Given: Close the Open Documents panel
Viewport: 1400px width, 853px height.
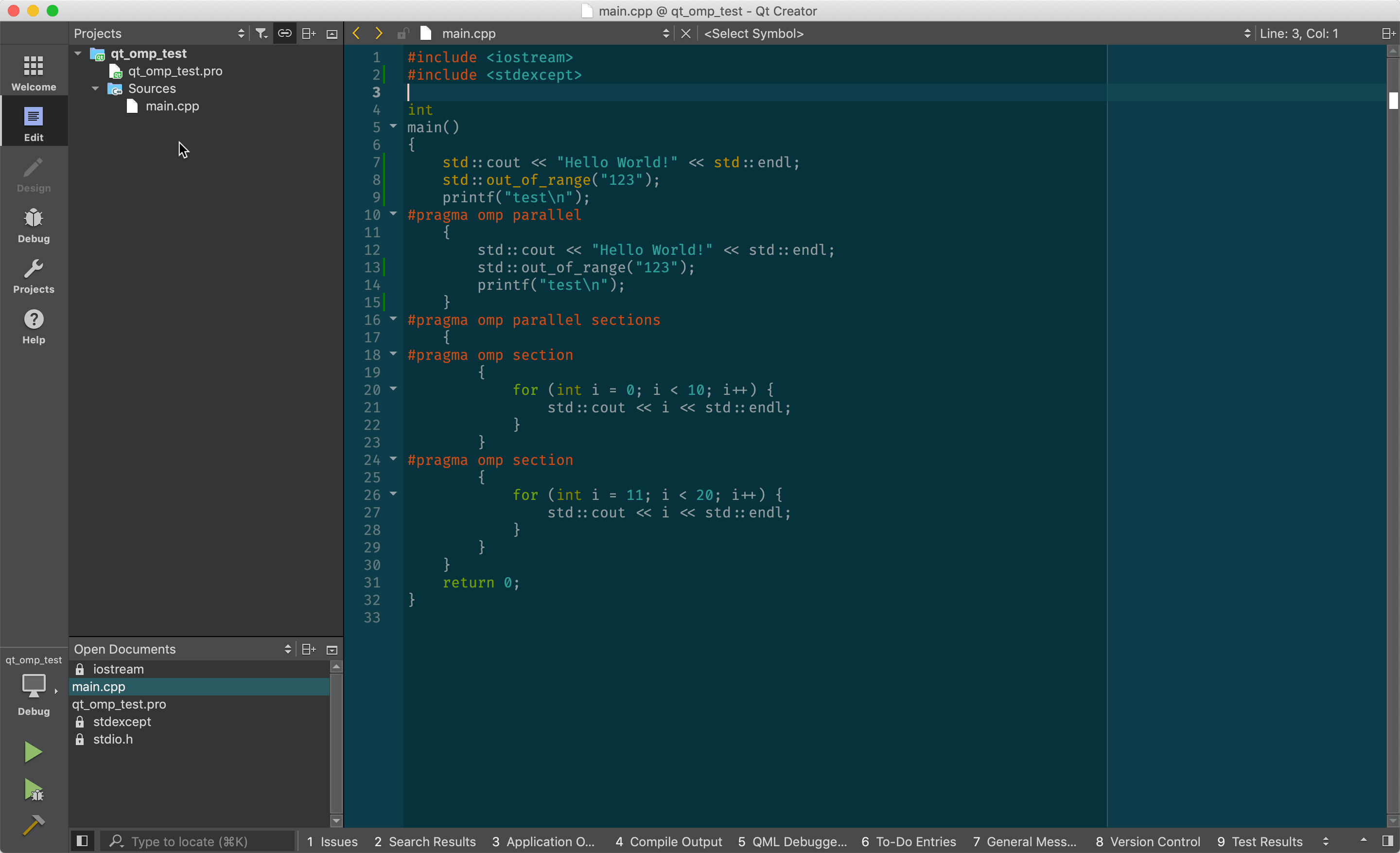Looking at the screenshot, I should (x=332, y=650).
